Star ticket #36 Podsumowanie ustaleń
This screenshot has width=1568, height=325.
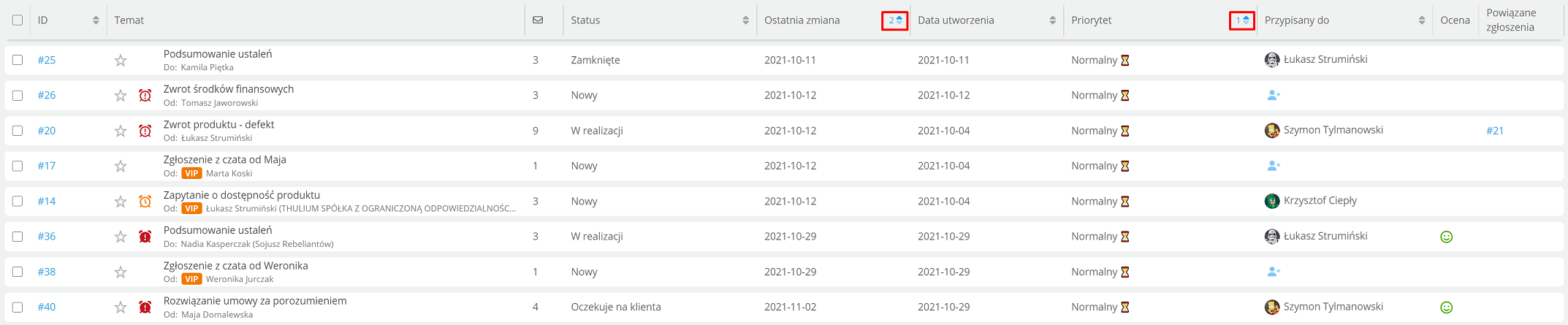click(121, 237)
